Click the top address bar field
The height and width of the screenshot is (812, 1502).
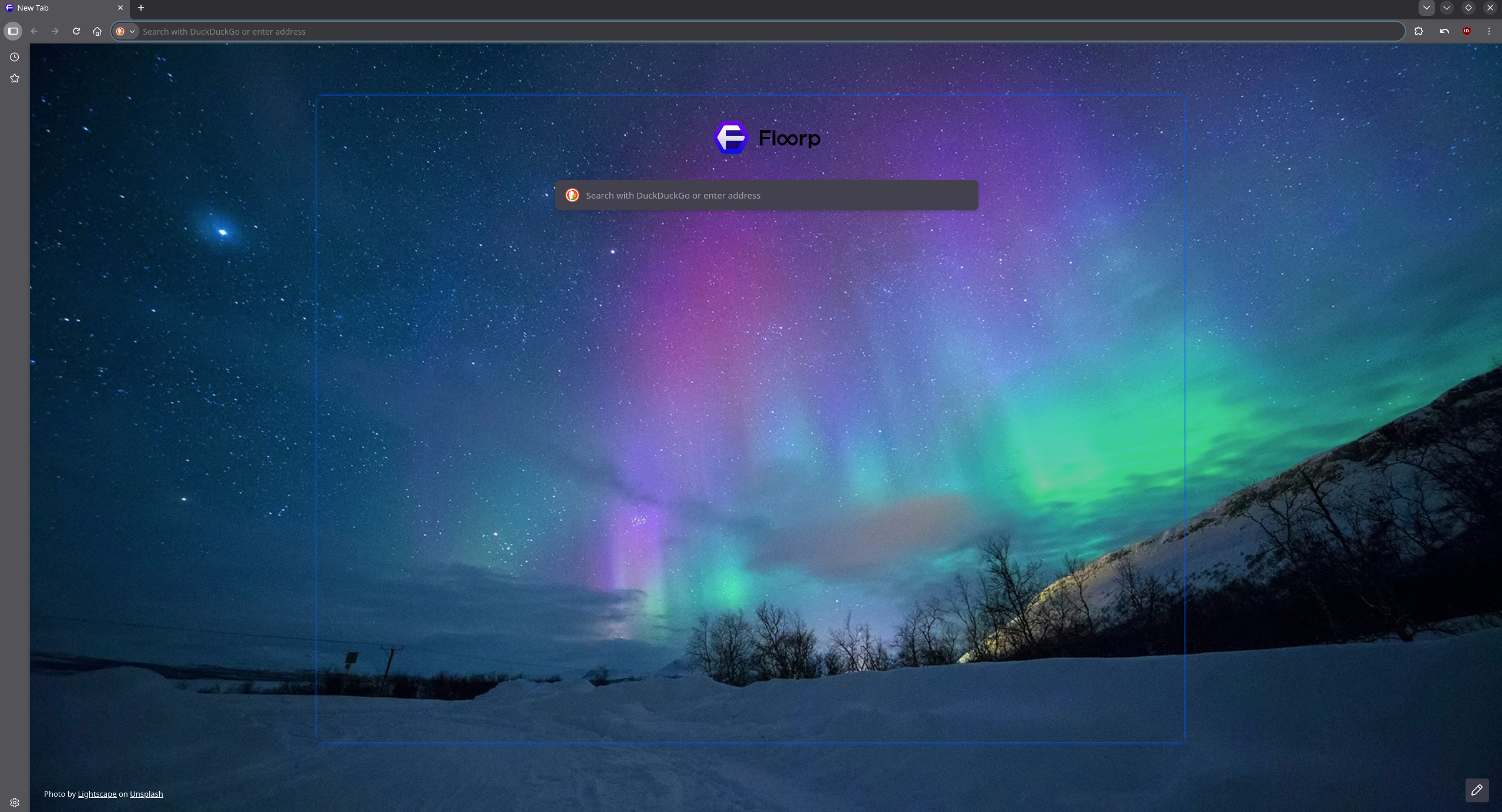click(764, 31)
